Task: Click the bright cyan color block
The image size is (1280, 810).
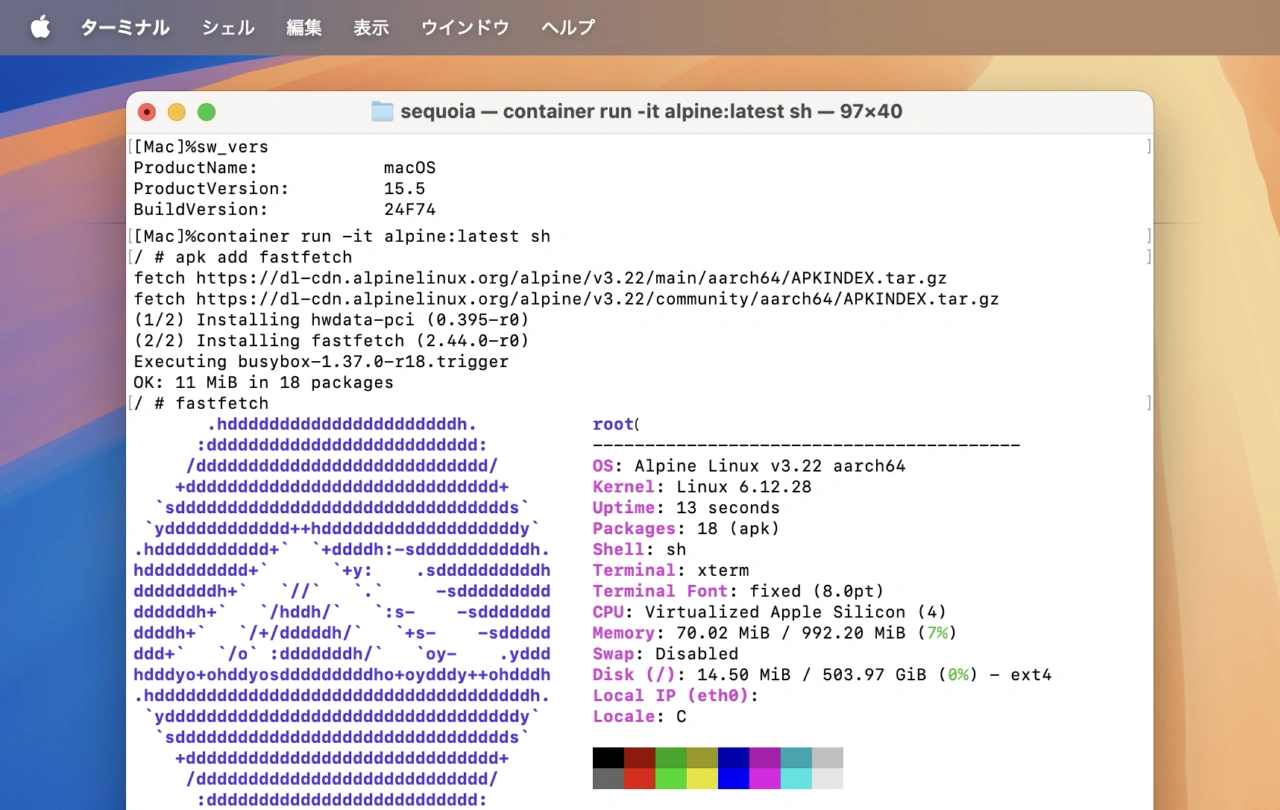Action: (x=796, y=778)
